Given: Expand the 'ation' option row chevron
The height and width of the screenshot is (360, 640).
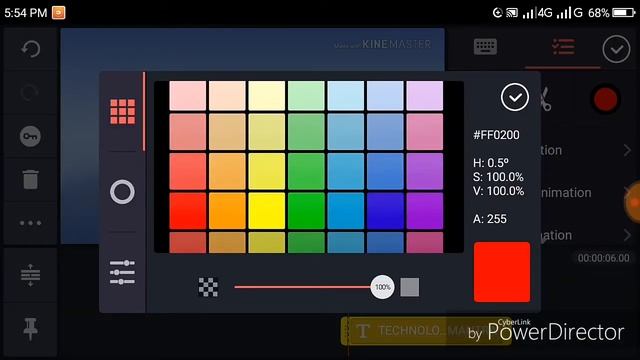Looking at the screenshot, I should point(627,235).
